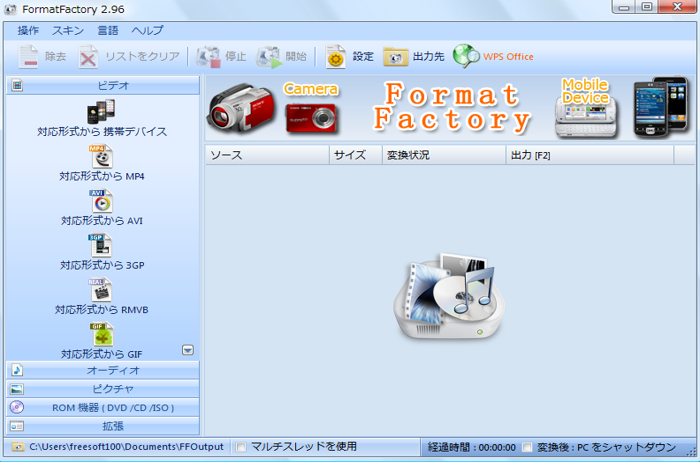Screen dimensions: 700x462
Task: Select the MP4 conversion icon
Action: [x=101, y=156]
